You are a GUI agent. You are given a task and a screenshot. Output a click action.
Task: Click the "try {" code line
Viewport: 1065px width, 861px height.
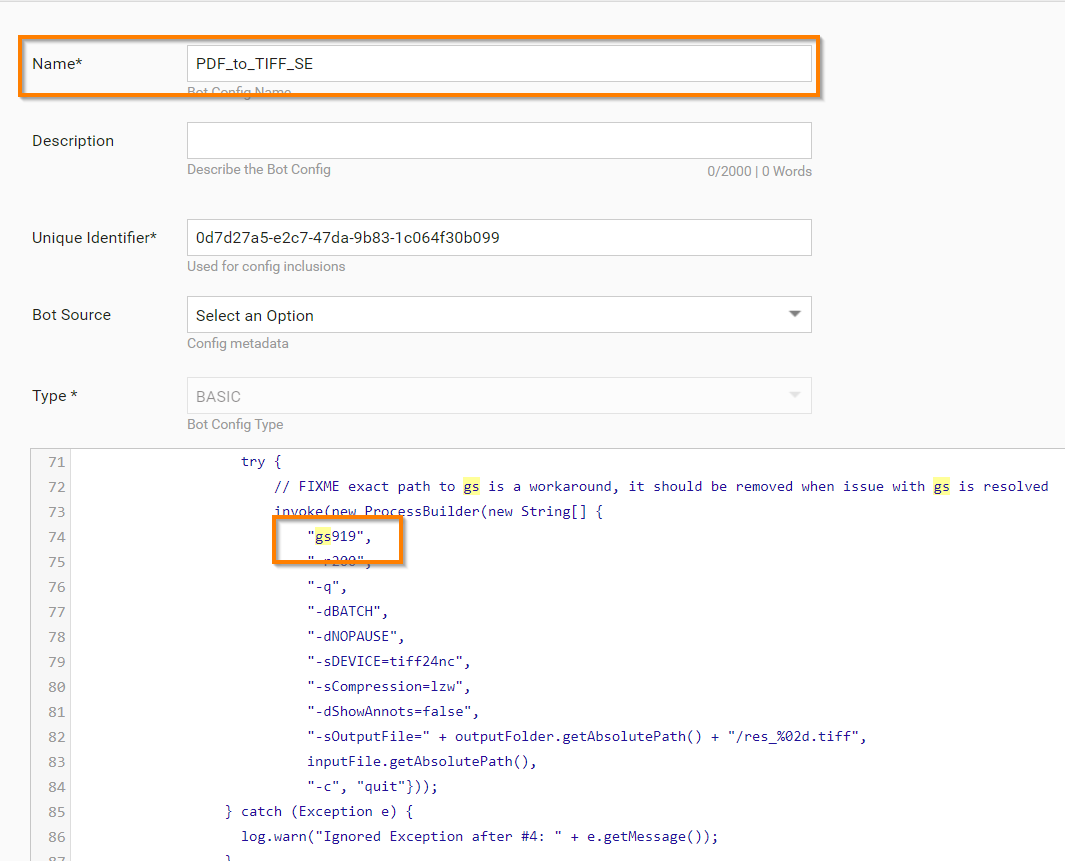(261, 462)
